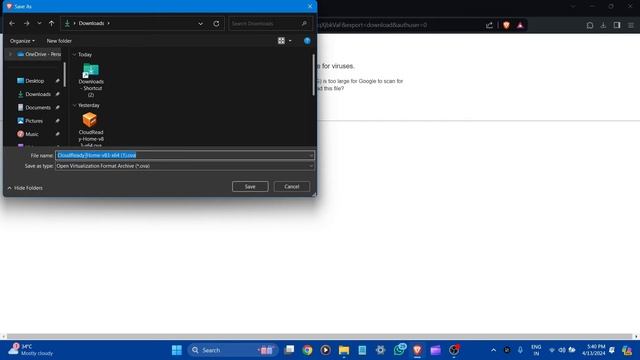Open recent locations dropdown arrow
This screenshot has width=640, height=360.
[39, 24]
